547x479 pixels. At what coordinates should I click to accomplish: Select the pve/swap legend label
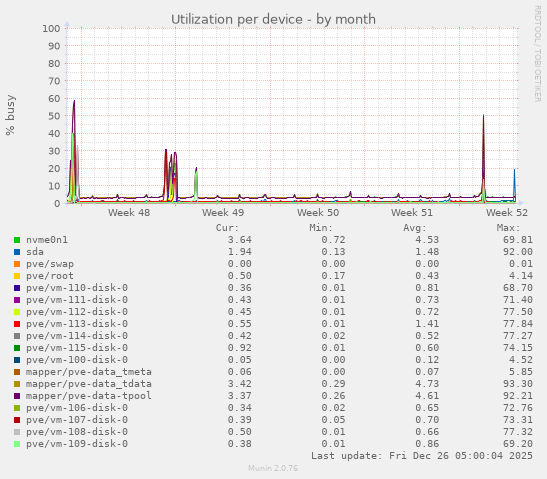coord(50,264)
